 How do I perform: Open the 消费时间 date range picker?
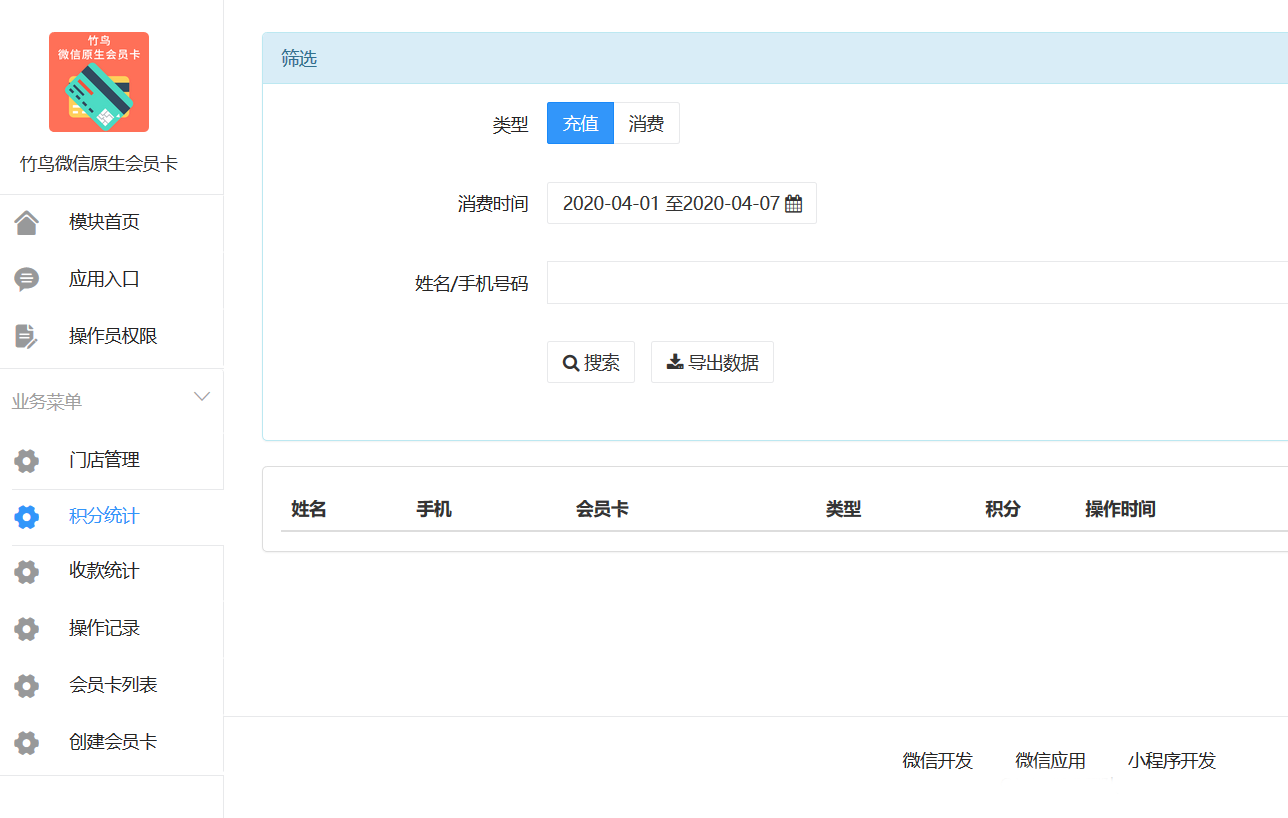coord(682,203)
